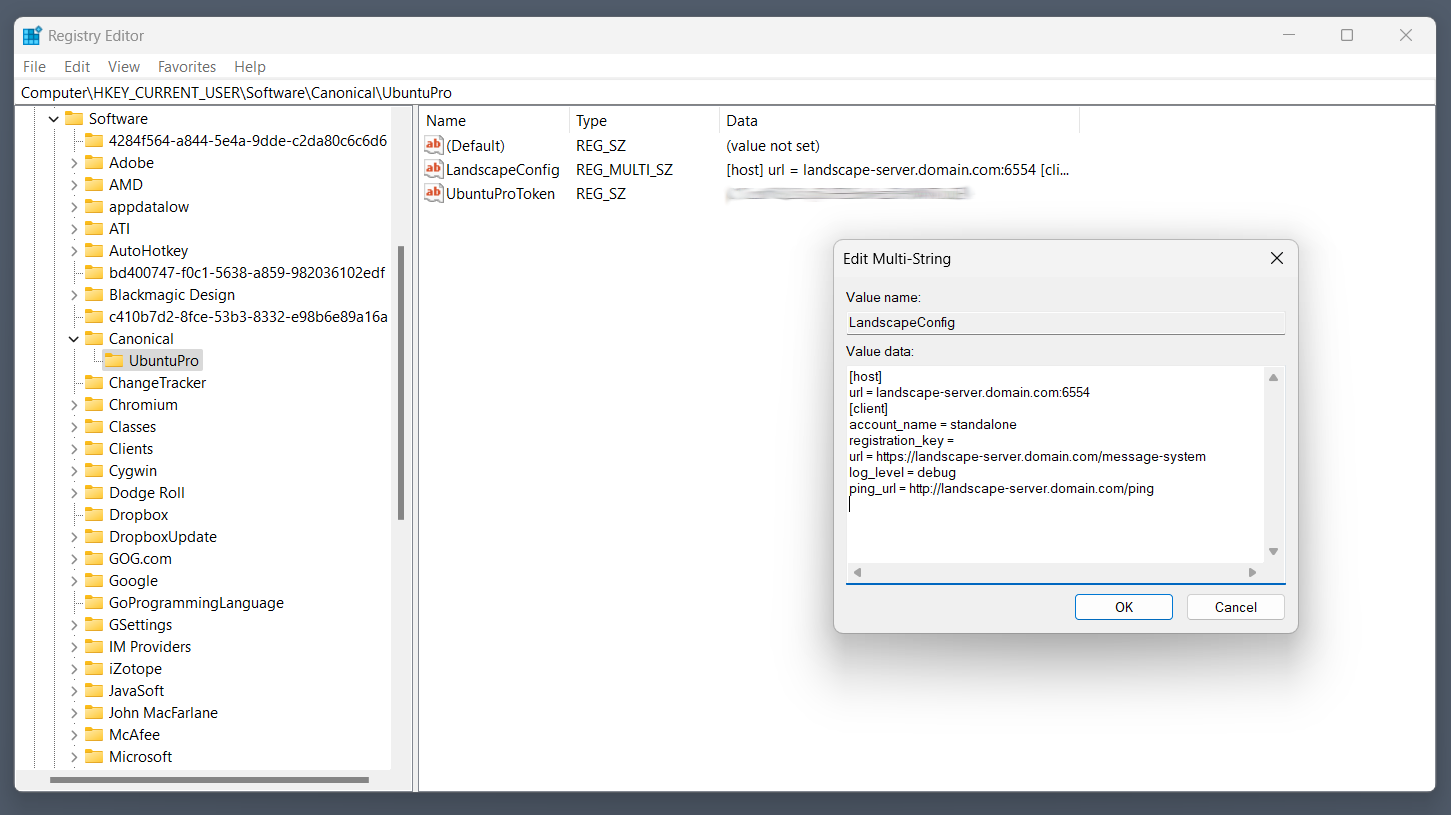Select the GOG.com folder icon
1451x815 pixels.
(x=94, y=559)
